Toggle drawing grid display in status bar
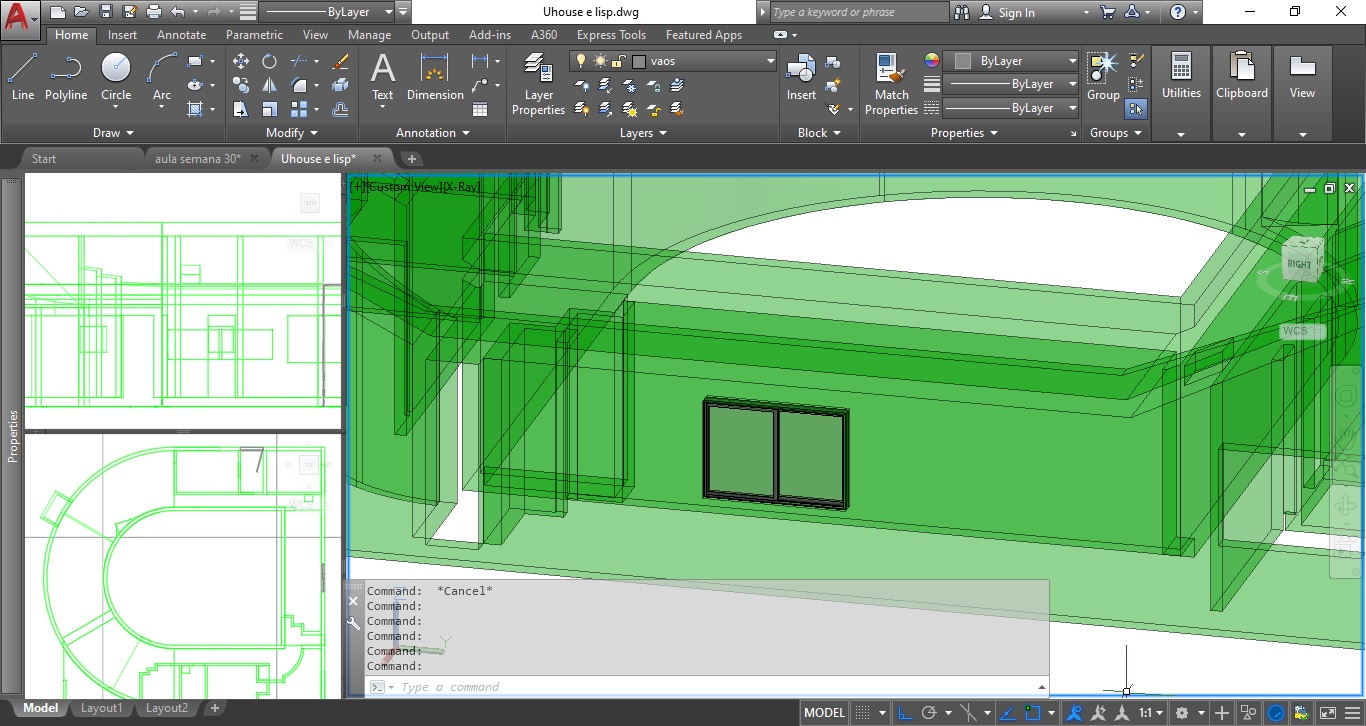 pyautogui.click(x=863, y=713)
